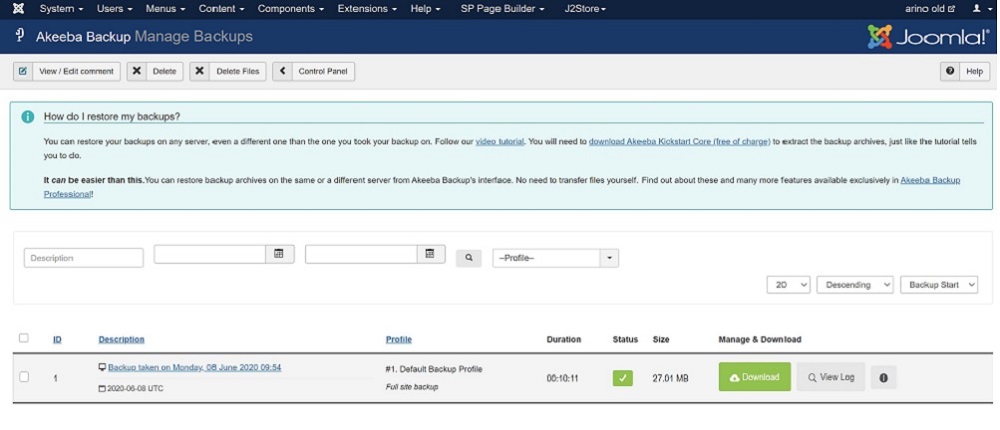Open the user account icon menu
The width and height of the screenshot is (1000, 430).
980,9
